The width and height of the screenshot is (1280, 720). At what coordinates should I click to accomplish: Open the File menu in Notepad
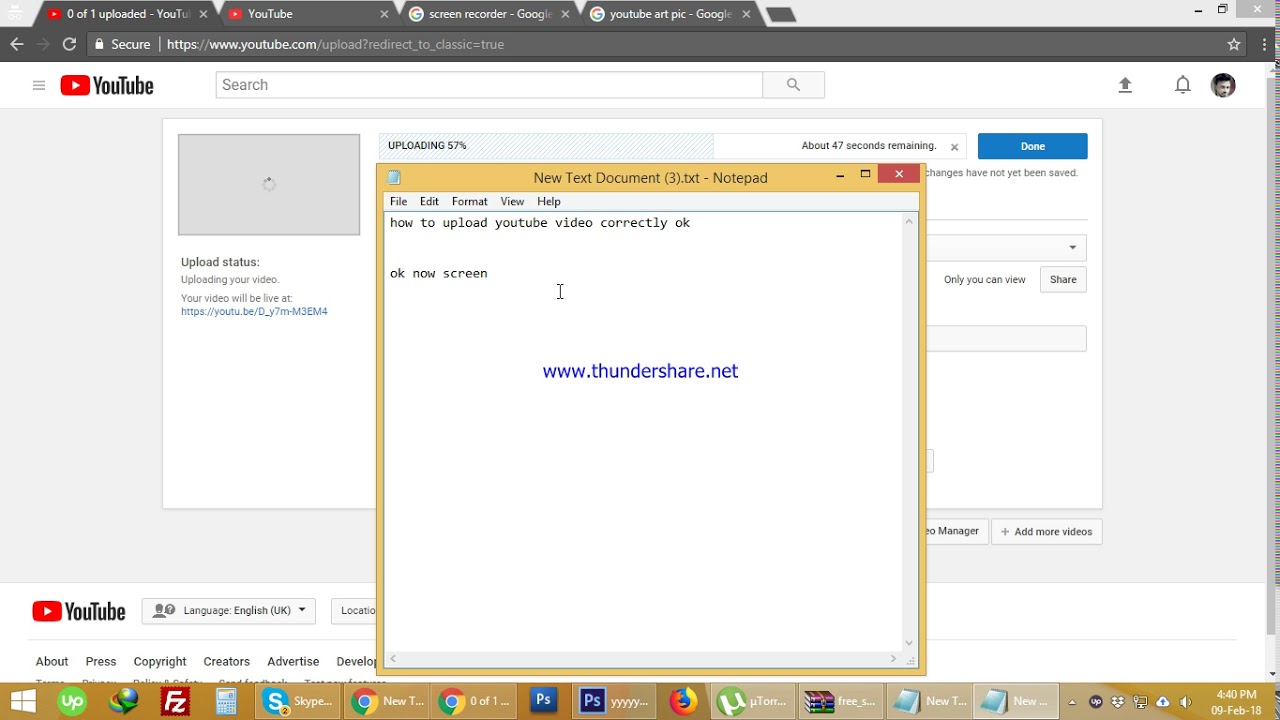[x=398, y=201]
